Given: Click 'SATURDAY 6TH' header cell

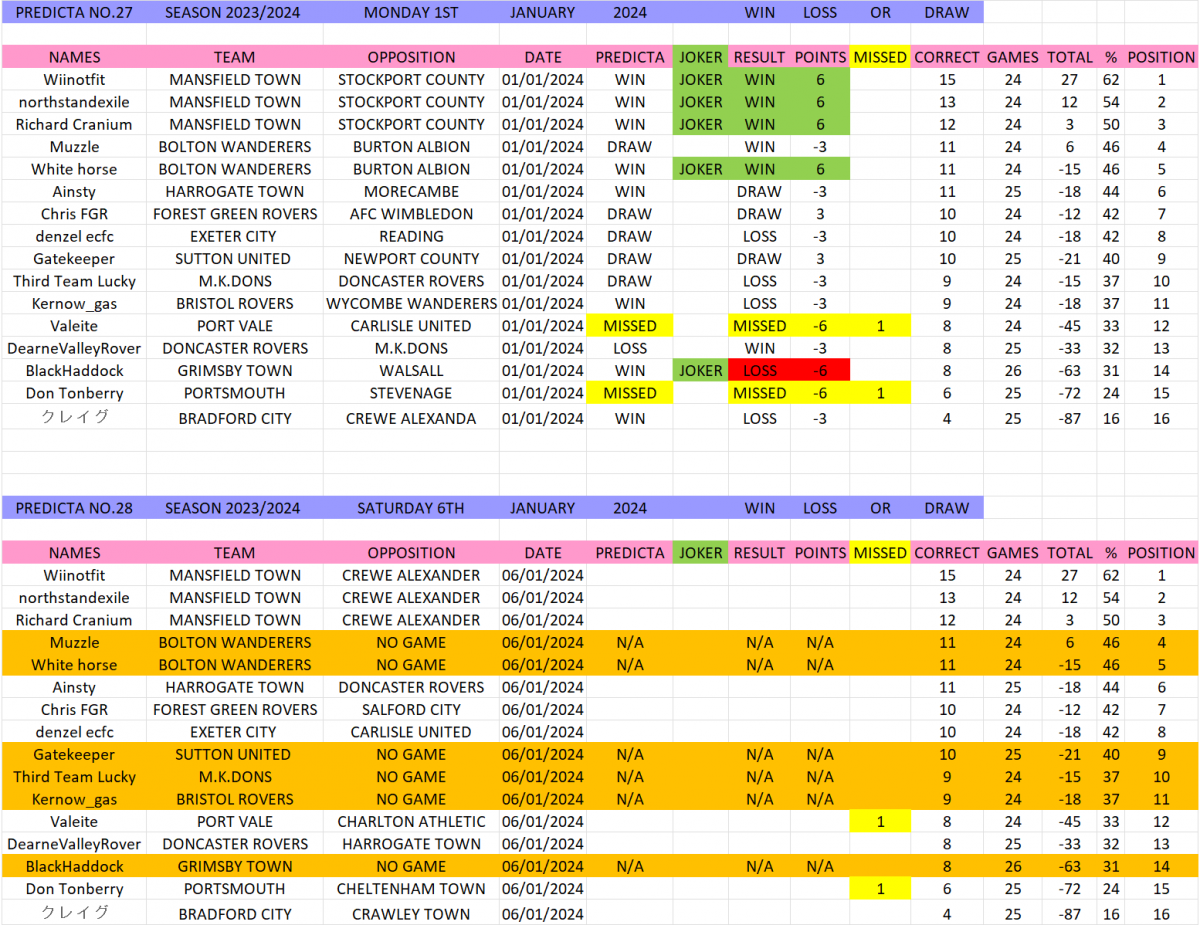Looking at the screenshot, I should [x=411, y=507].
